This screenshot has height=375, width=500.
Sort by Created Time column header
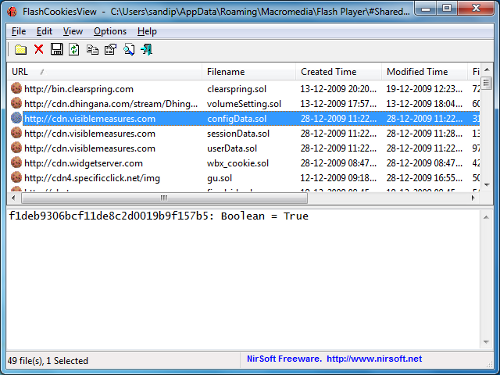click(338, 72)
